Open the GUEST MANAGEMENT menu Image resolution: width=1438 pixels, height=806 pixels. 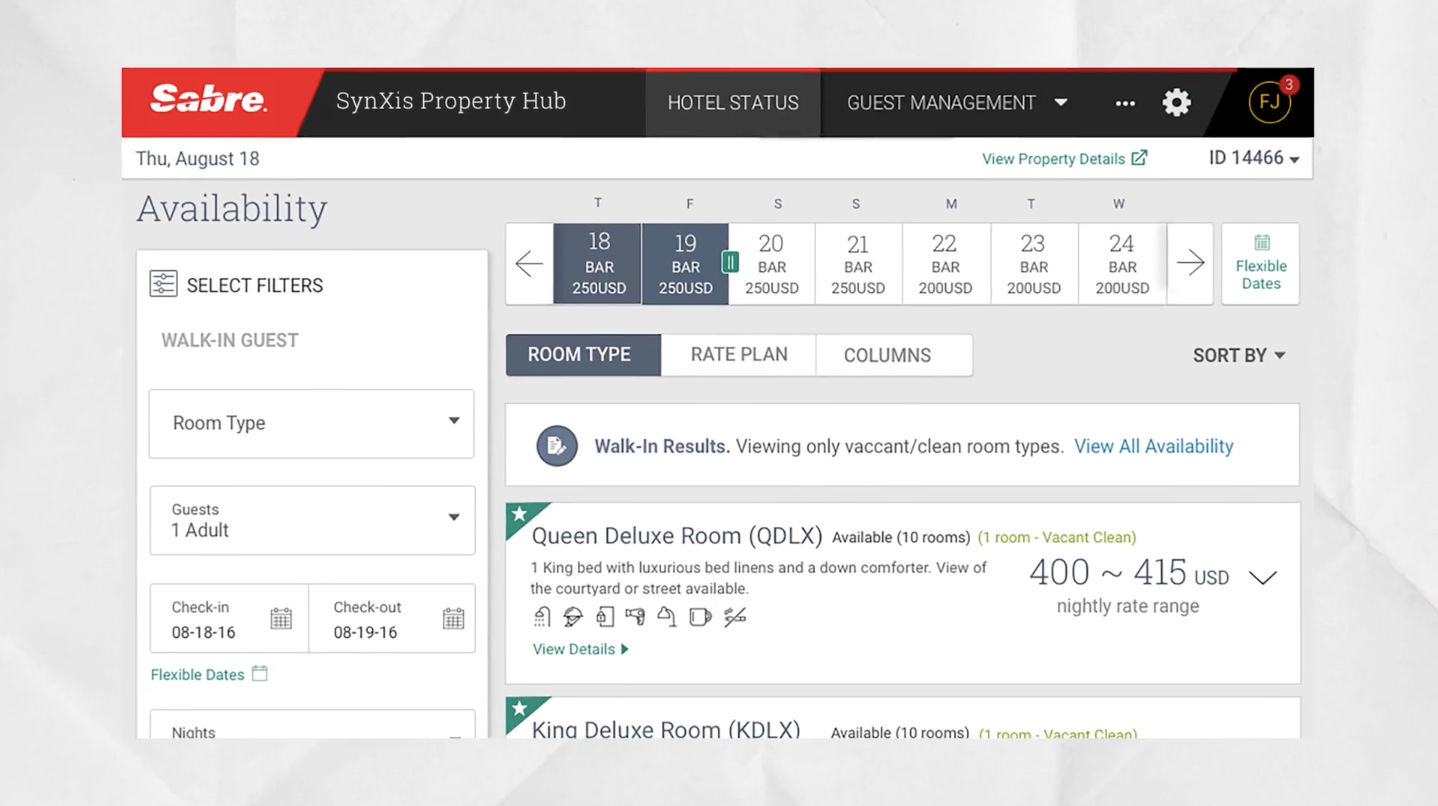957,103
